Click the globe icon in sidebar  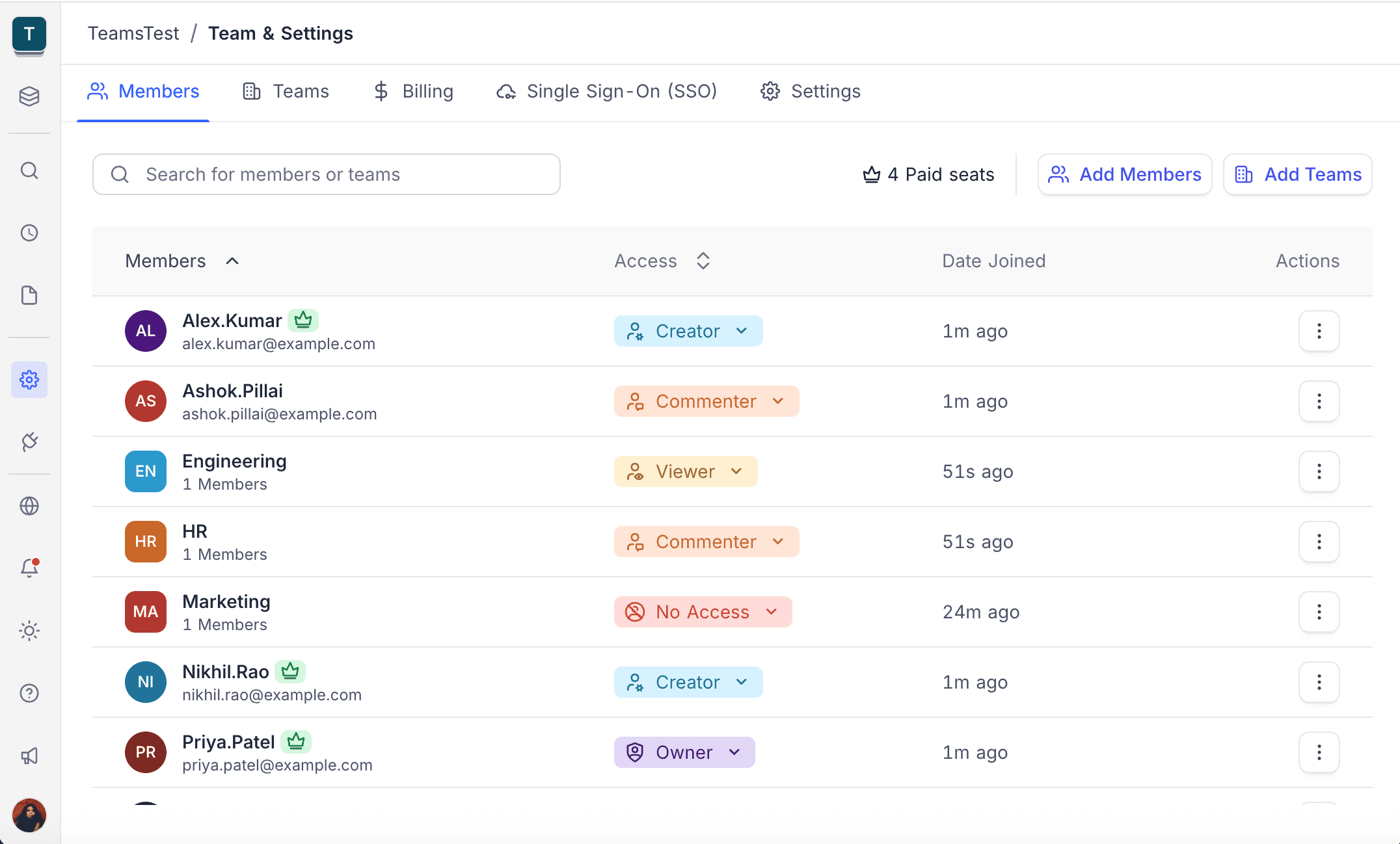pyautogui.click(x=29, y=505)
